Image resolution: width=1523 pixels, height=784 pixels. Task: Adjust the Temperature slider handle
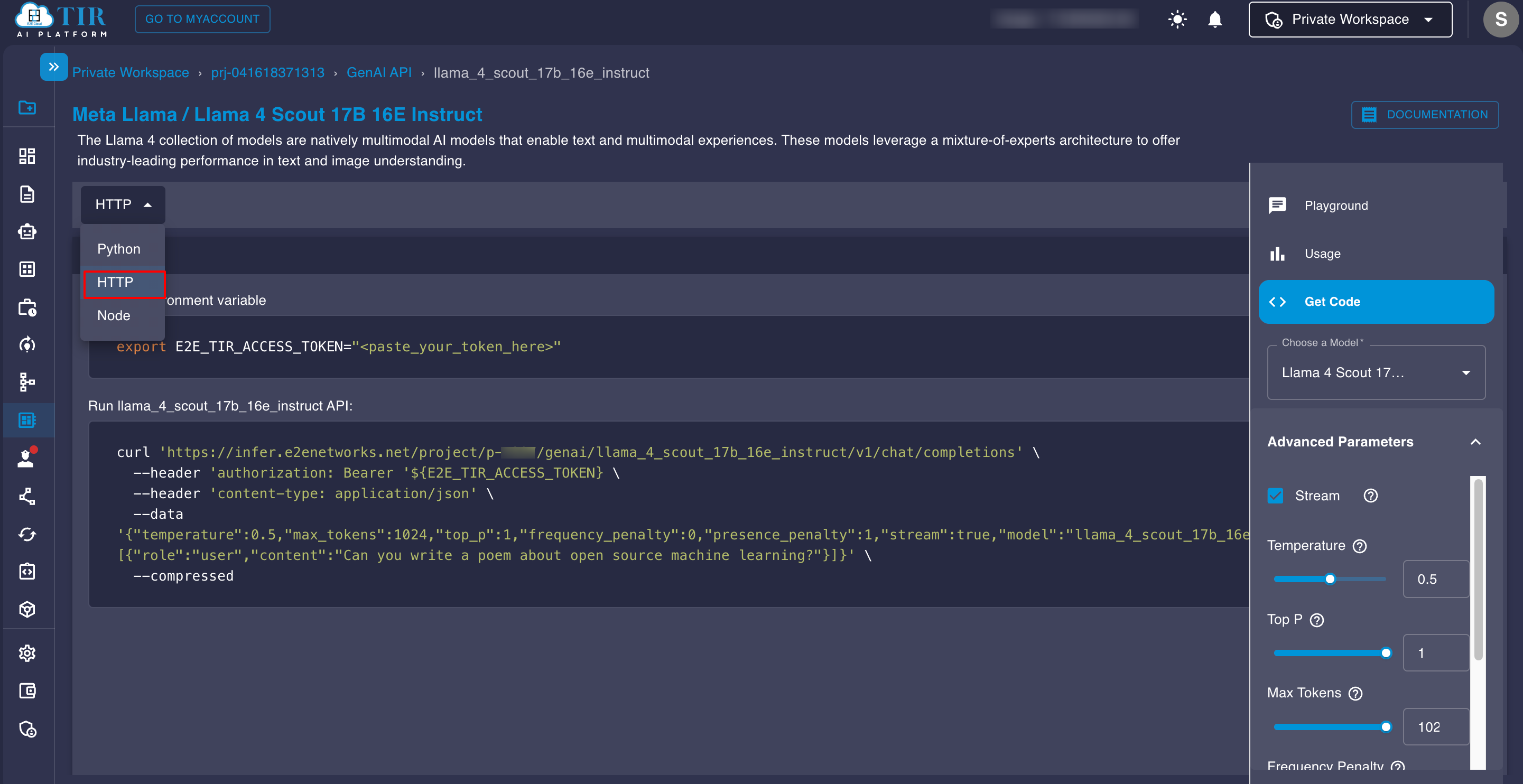pyautogui.click(x=1330, y=579)
